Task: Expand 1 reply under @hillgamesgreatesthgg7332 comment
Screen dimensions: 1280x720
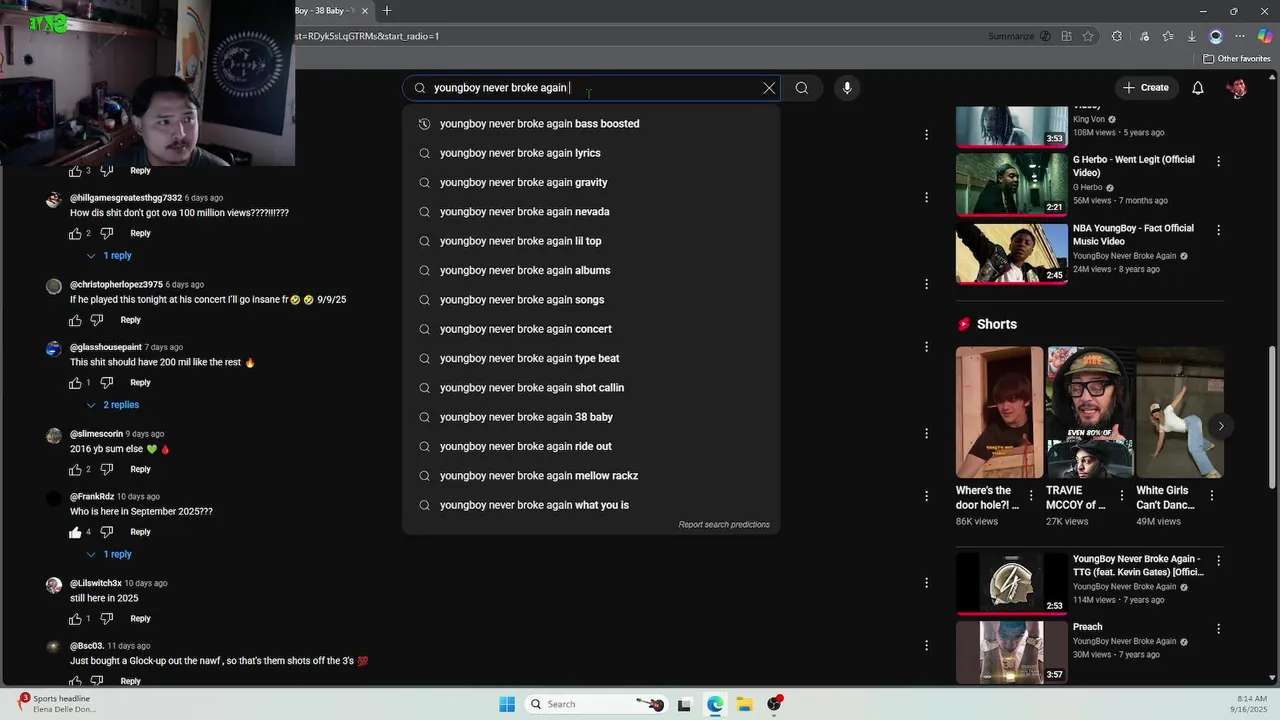Action: click(109, 256)
